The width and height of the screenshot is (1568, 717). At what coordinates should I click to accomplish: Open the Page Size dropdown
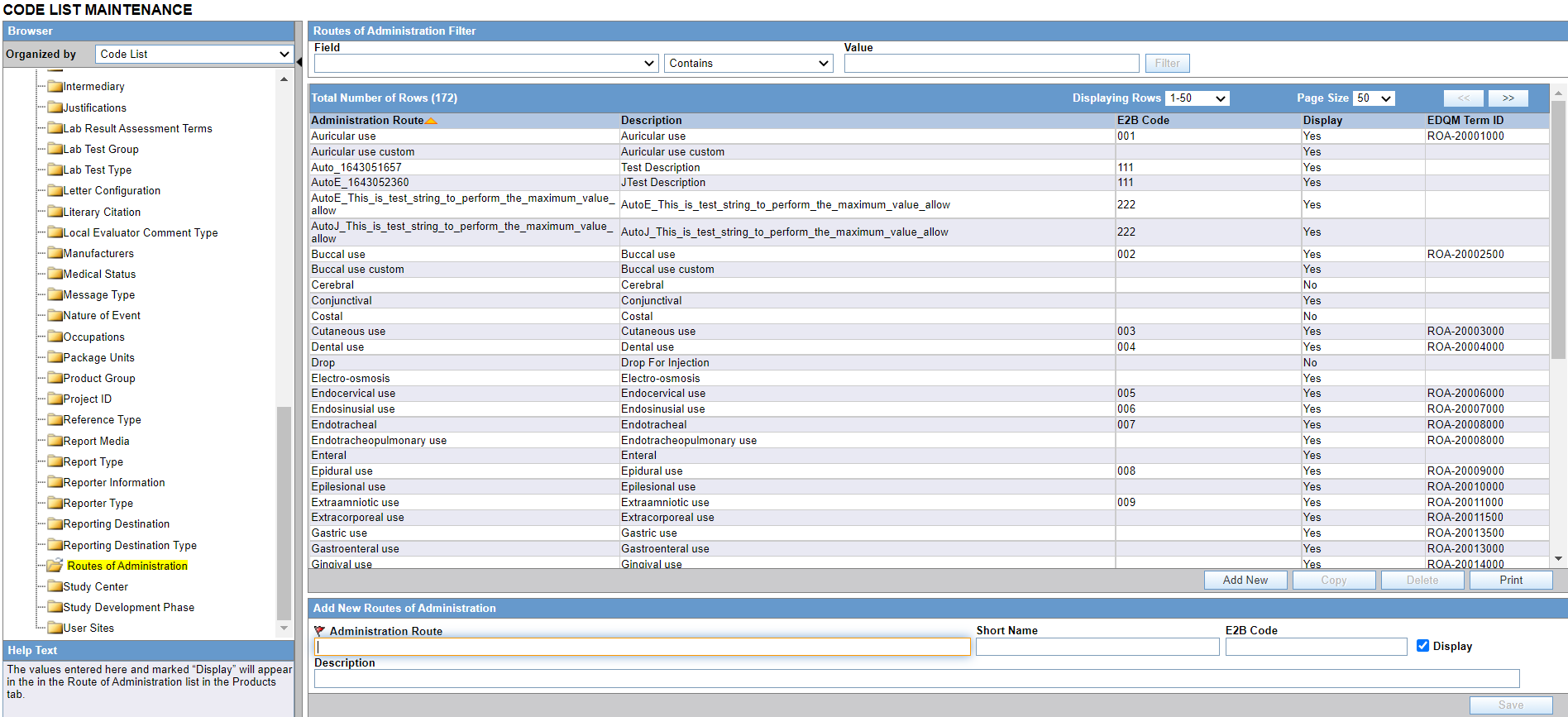pos(1374,98)
